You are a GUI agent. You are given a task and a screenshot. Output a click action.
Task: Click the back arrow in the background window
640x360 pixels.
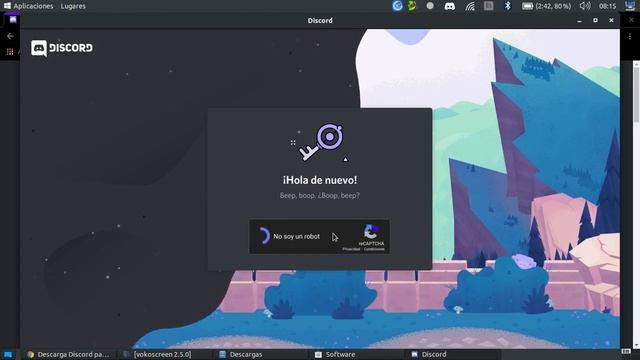click(10, 36)
